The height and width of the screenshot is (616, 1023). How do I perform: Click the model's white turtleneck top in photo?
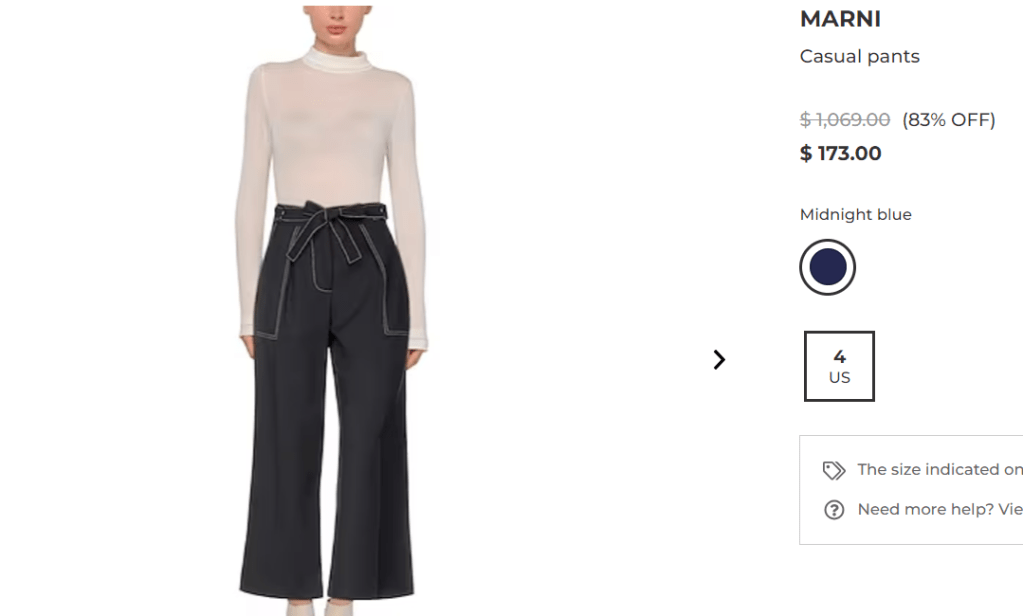[329, 131]
